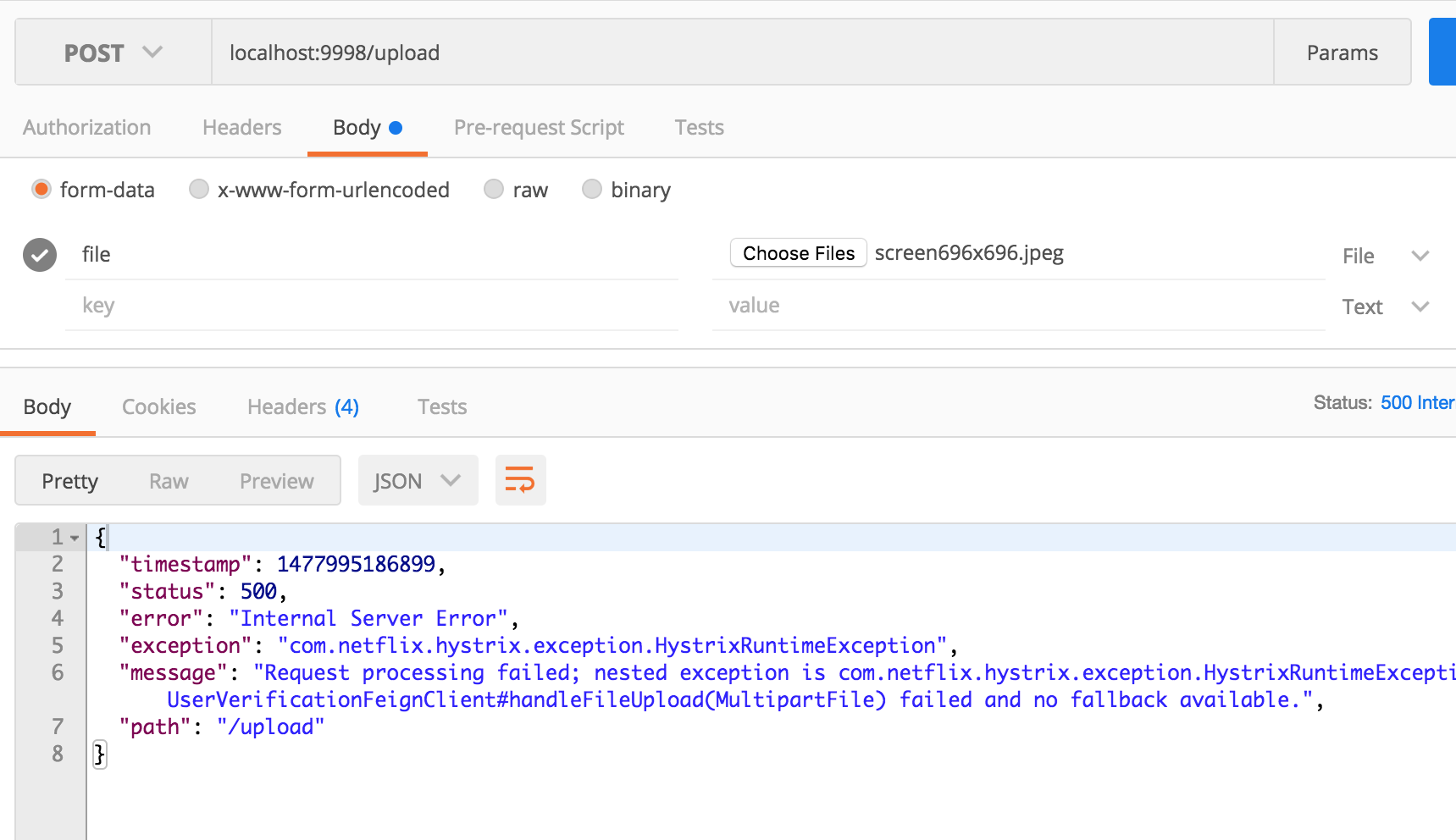Image resolution: width=1456 pixels, height=840 pixels.
Task: Pick the binary body radio option
Action: [592, 189]
